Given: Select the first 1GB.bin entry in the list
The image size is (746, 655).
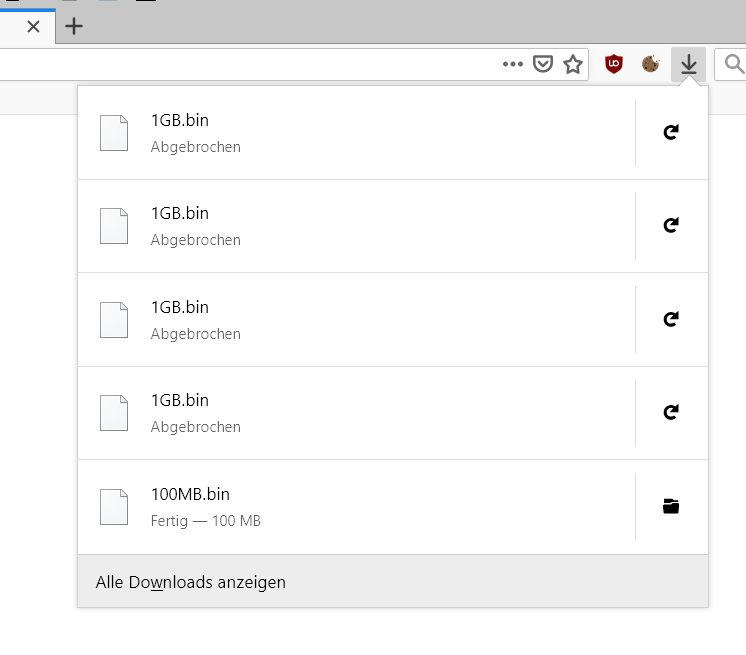Looking at the screenshot, I should [x=350, y=132].
